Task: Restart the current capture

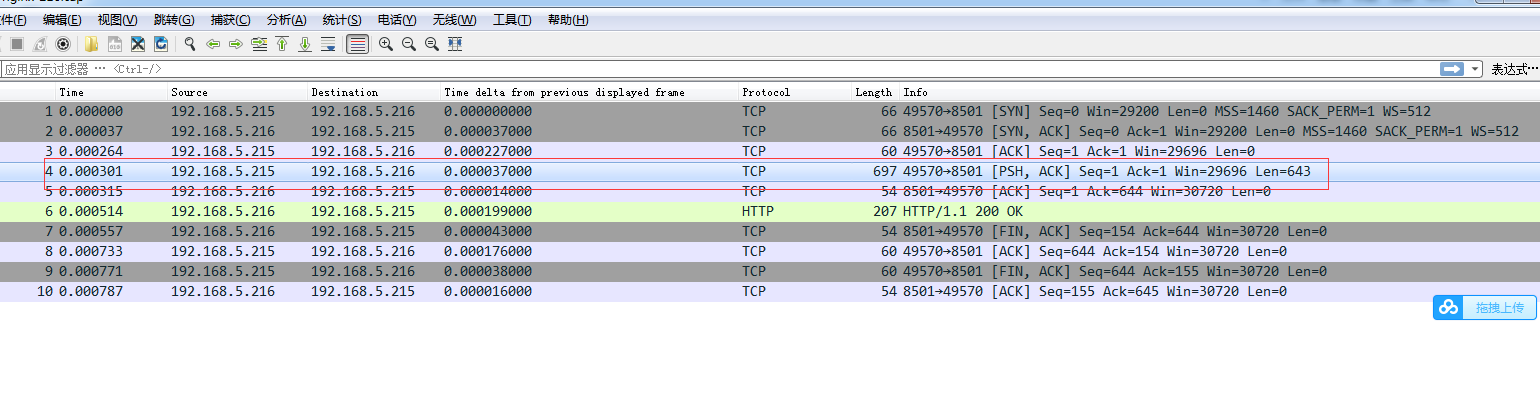Action: [40, 44]
